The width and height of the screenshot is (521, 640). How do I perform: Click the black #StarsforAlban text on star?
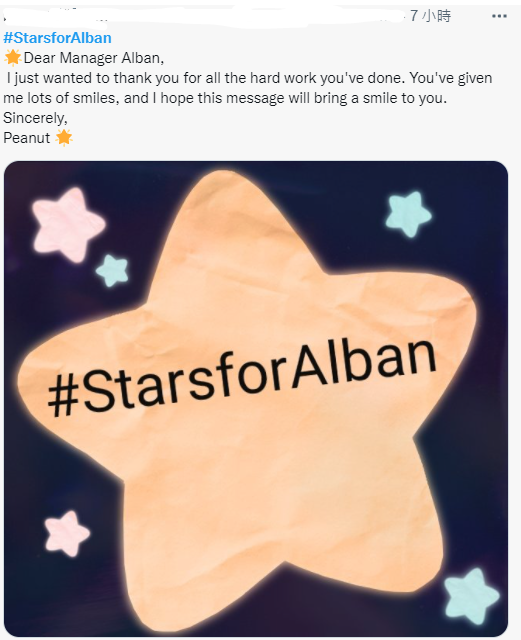(x=243, y=378)
